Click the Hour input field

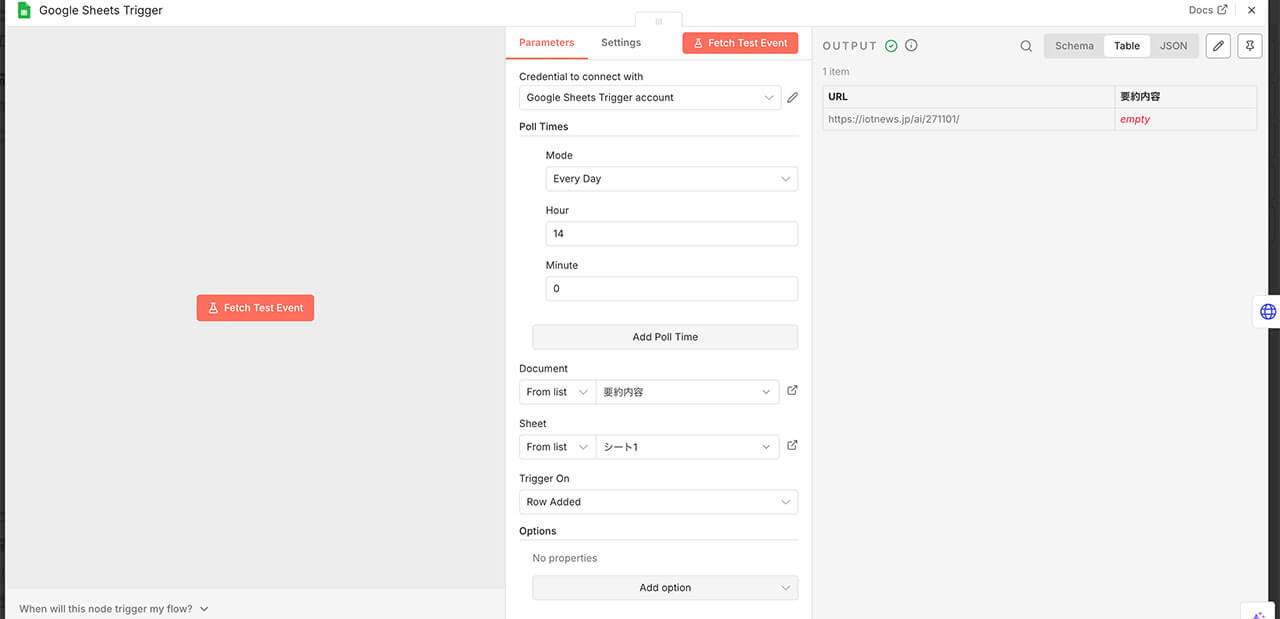671,234
